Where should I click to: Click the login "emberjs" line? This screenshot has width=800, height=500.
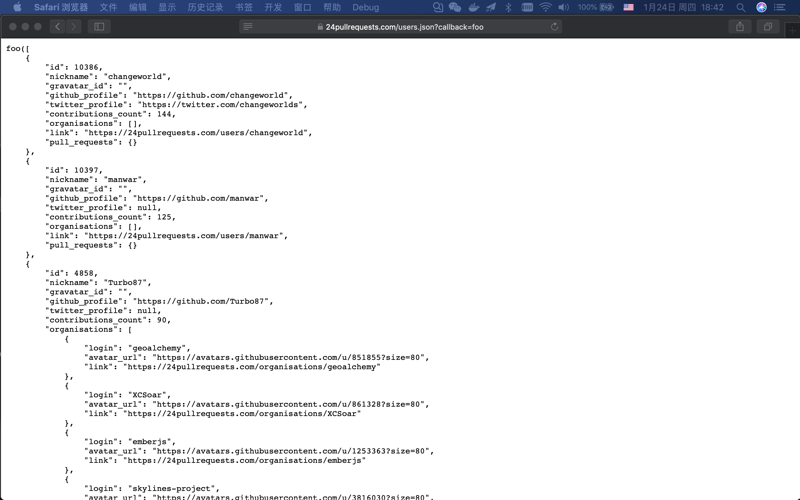coord(130,442)
